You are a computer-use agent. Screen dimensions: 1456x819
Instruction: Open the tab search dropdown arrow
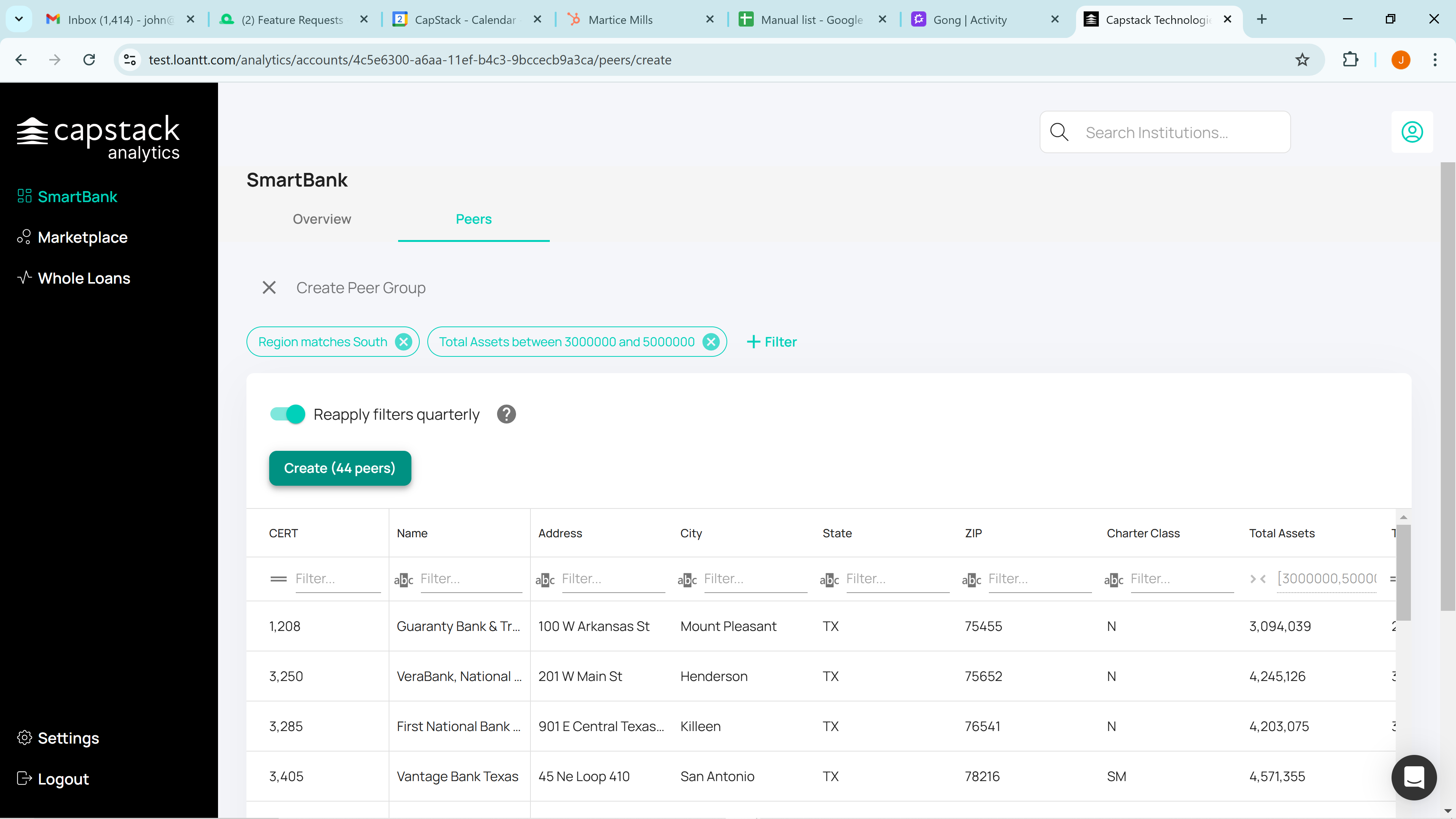point(19,19)
